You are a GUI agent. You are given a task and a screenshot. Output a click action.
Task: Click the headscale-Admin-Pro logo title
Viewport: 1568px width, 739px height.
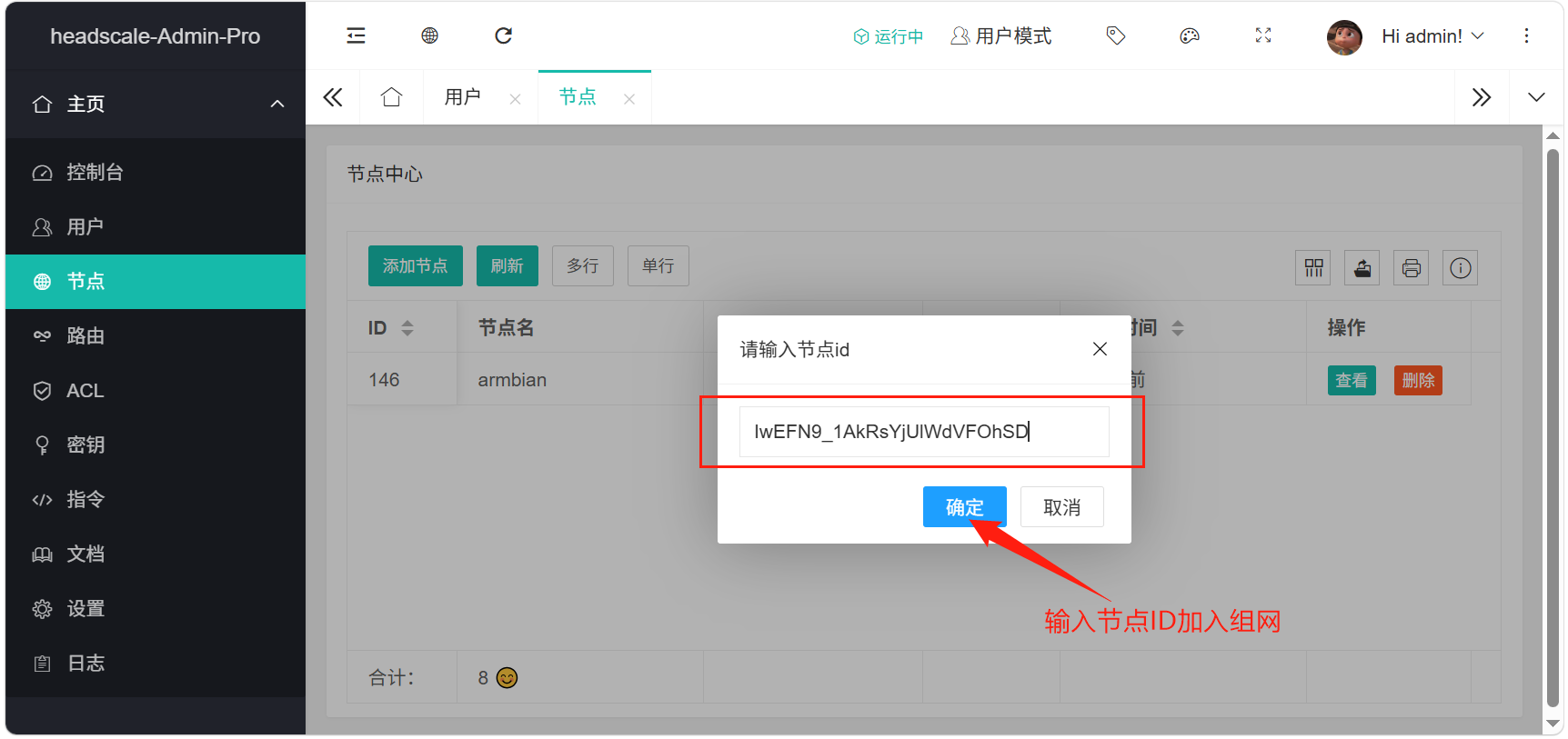[x=156, y=36]
